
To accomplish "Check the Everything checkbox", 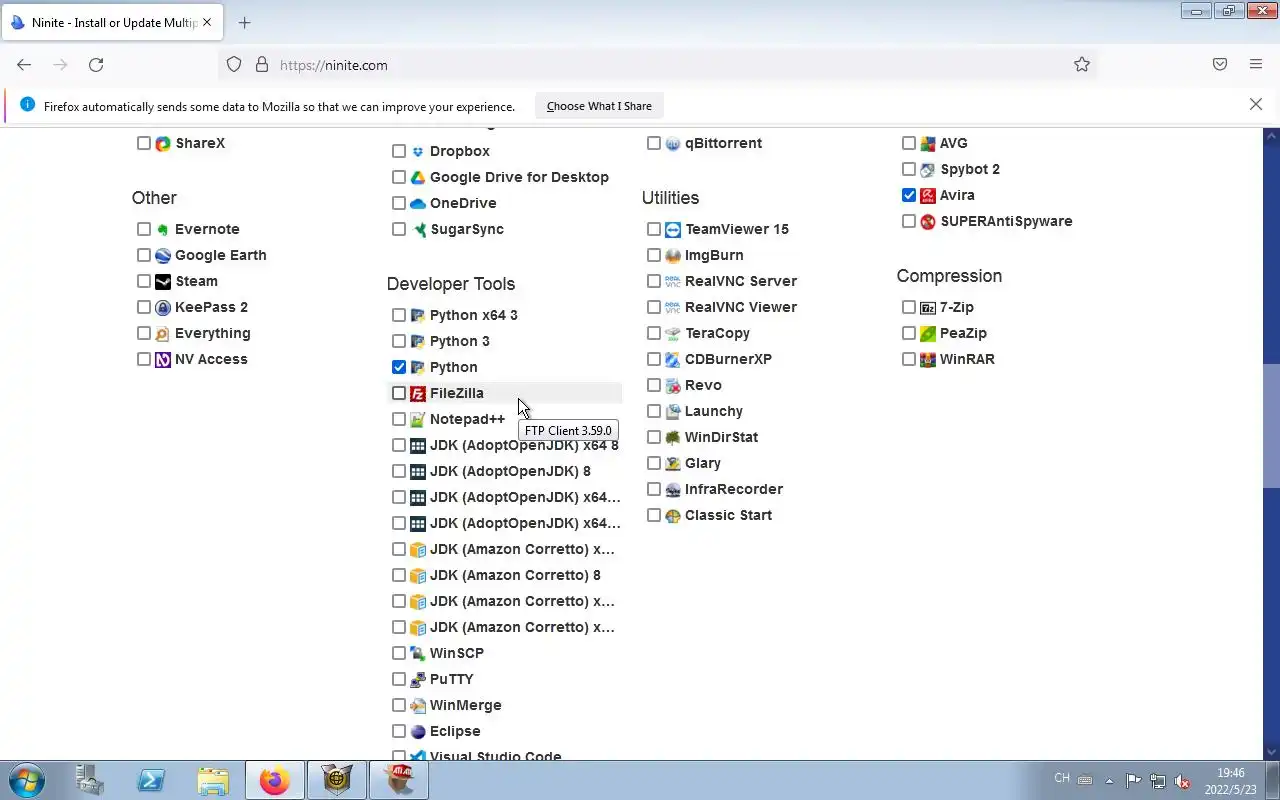I will tap(144, 333).
